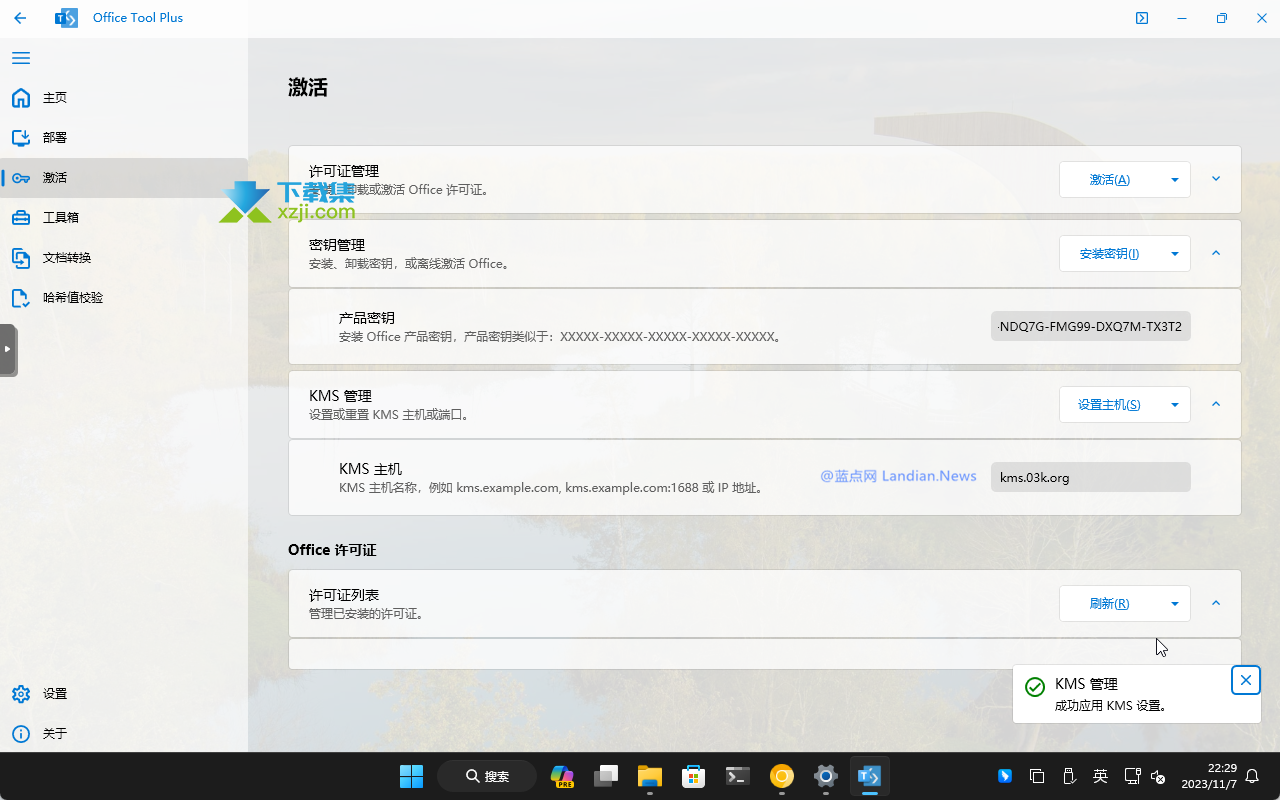Collapse the 许可证列表 section chevron
Viewport: 1280px width, 800px height.
click(x=1216, y=603)
